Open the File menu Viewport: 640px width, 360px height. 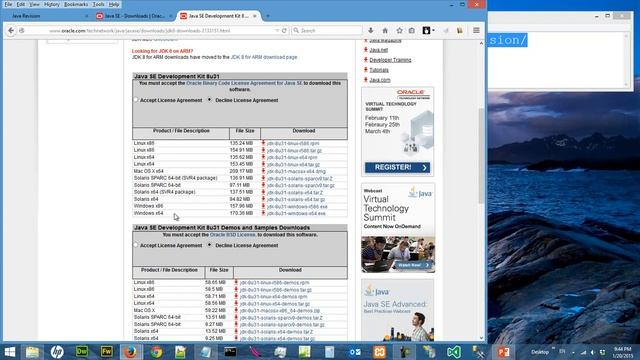click(x=8, y=4)
